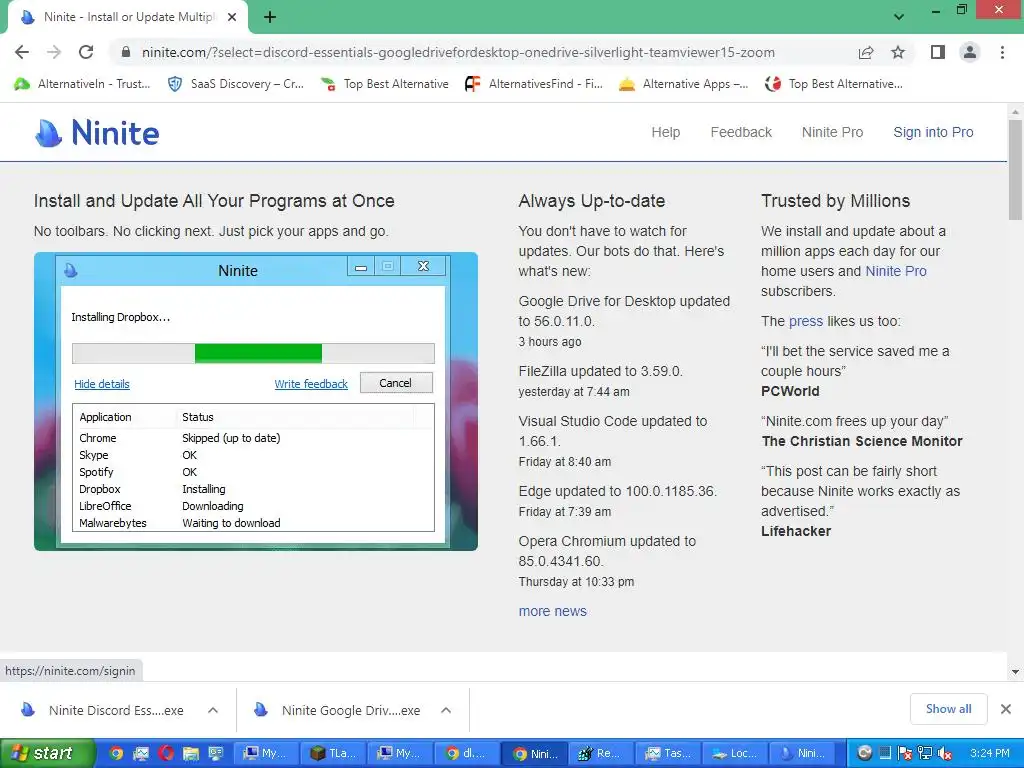The height and width of the screenshot is (768, 1024).
Task: Click the 3:24 PM taskbar clock
Action: [x=989, y=754]
